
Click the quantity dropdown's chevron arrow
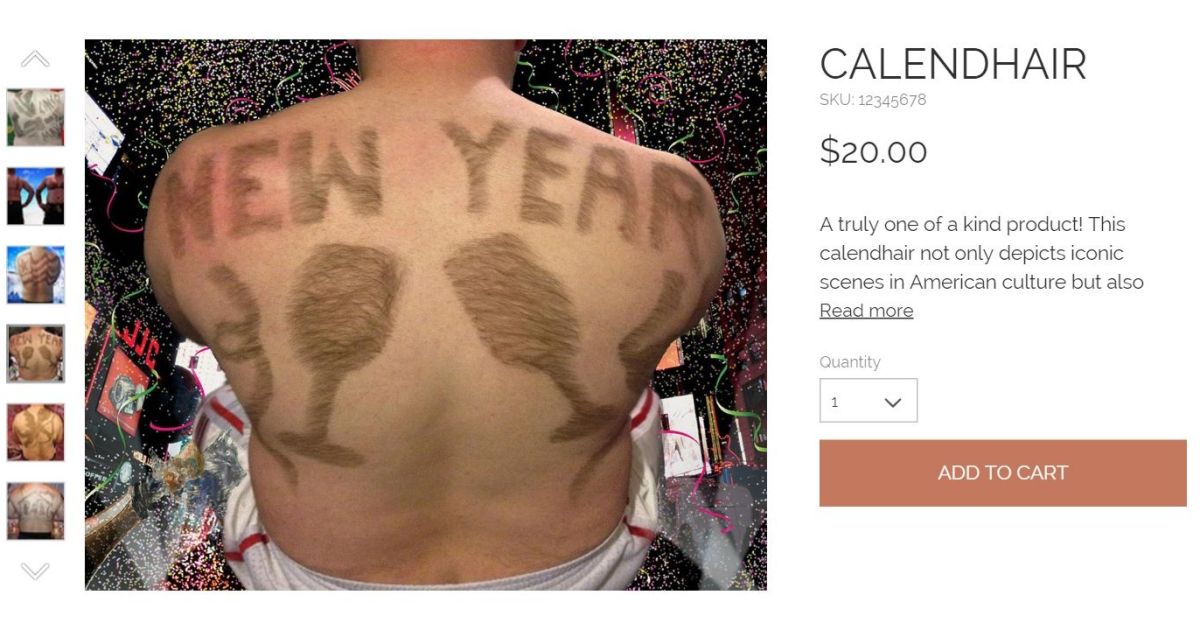click(893, 402)
